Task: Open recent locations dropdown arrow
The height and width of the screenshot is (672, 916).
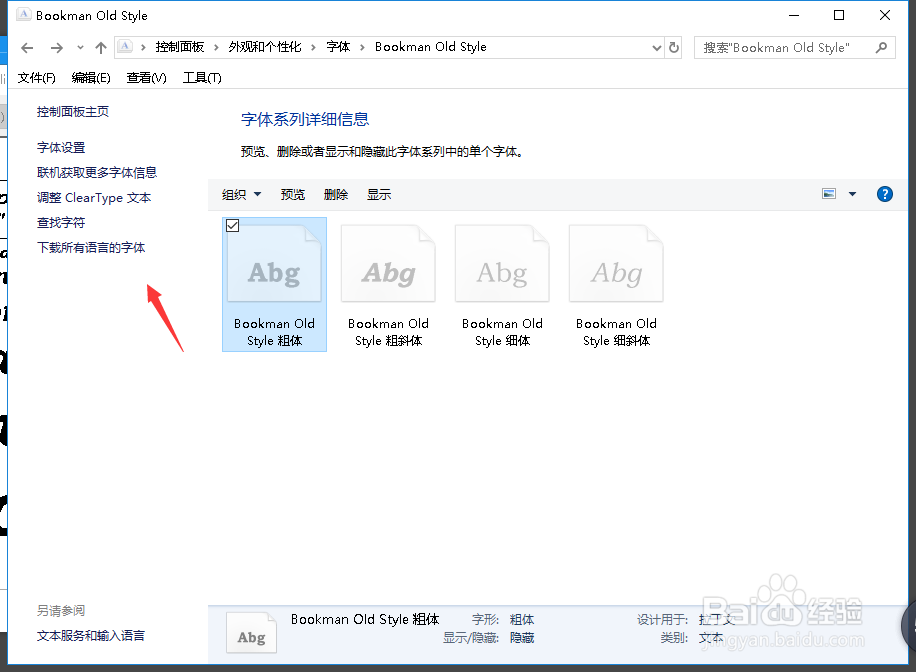Action: pos(81,48)
